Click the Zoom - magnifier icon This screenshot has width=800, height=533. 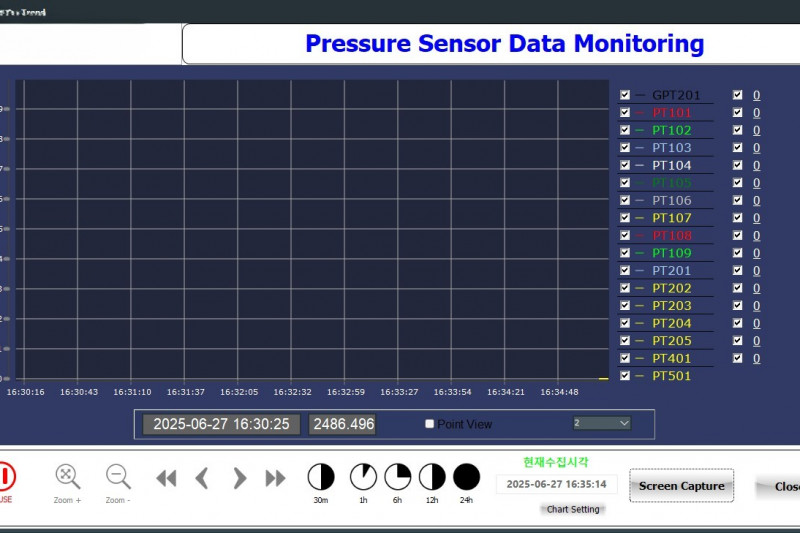118,476
